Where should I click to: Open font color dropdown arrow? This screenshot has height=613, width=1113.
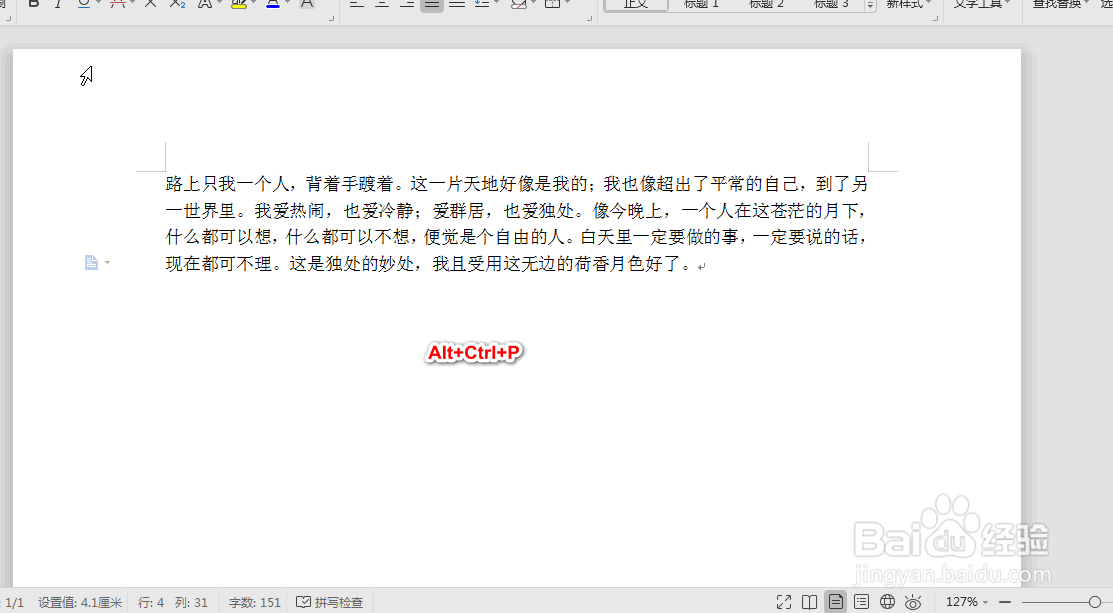click(287, 4)
